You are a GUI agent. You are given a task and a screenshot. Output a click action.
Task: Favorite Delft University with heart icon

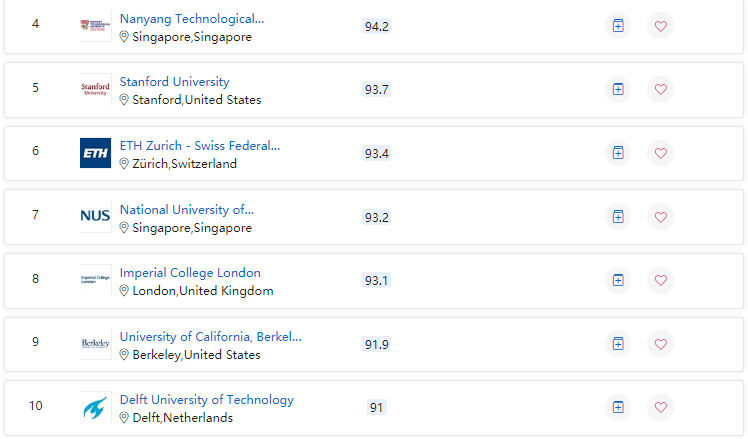(x=660, y=407)
